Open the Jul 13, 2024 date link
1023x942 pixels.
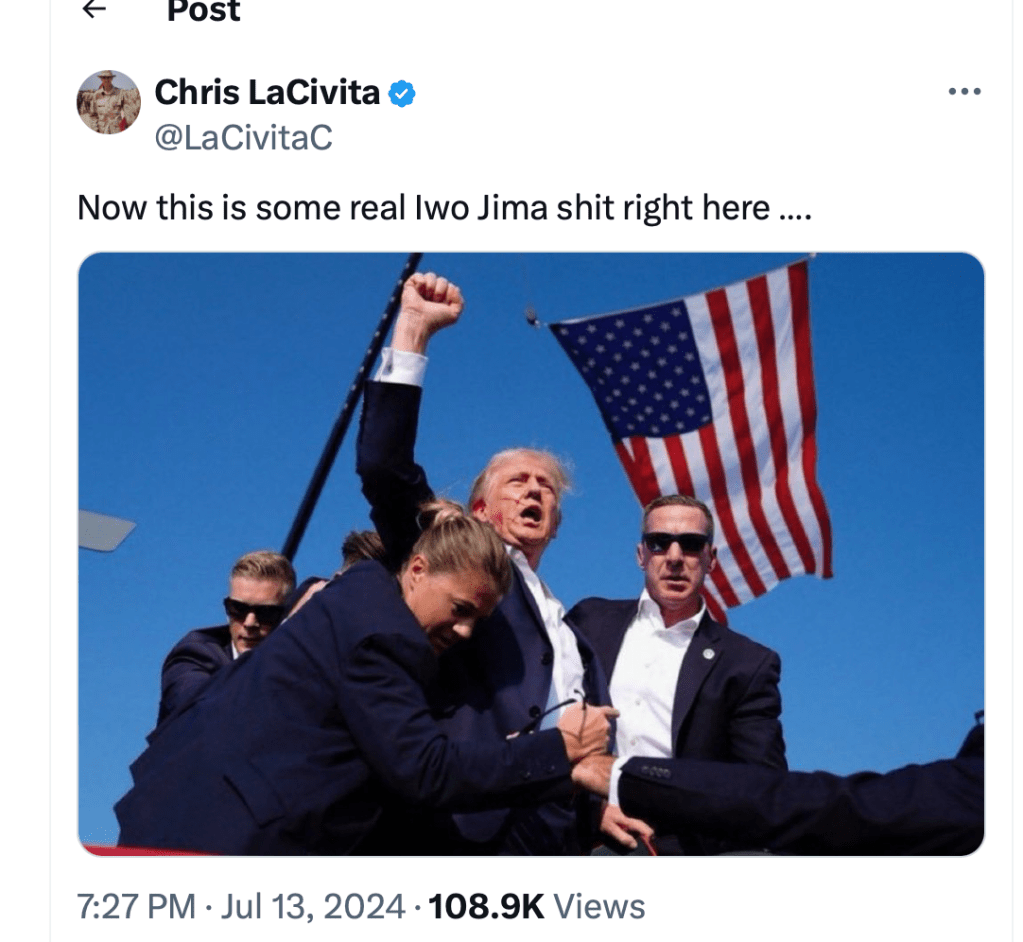click(313, 906)
